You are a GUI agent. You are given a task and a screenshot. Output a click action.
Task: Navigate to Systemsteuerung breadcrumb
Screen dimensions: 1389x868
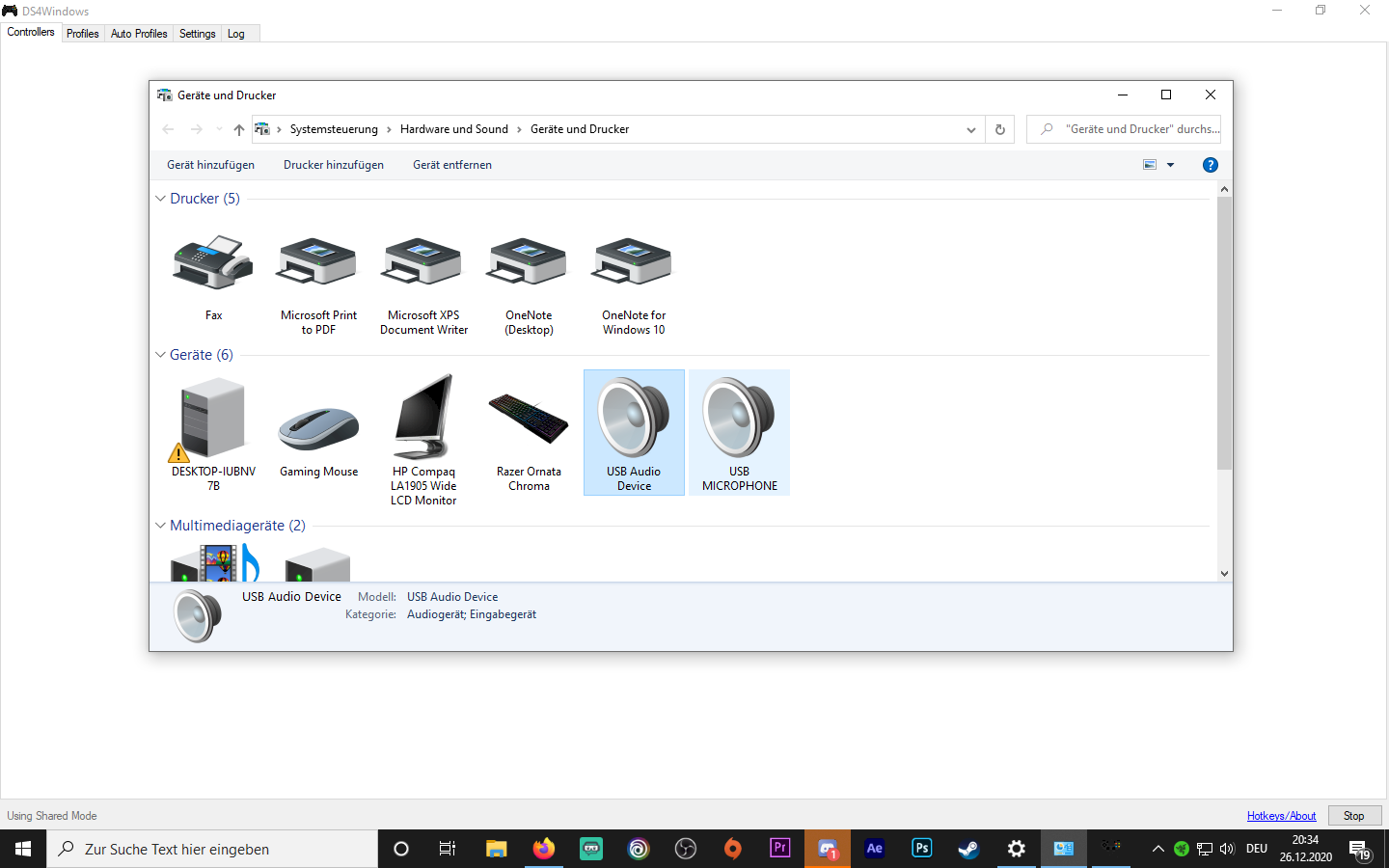point(334,129)
